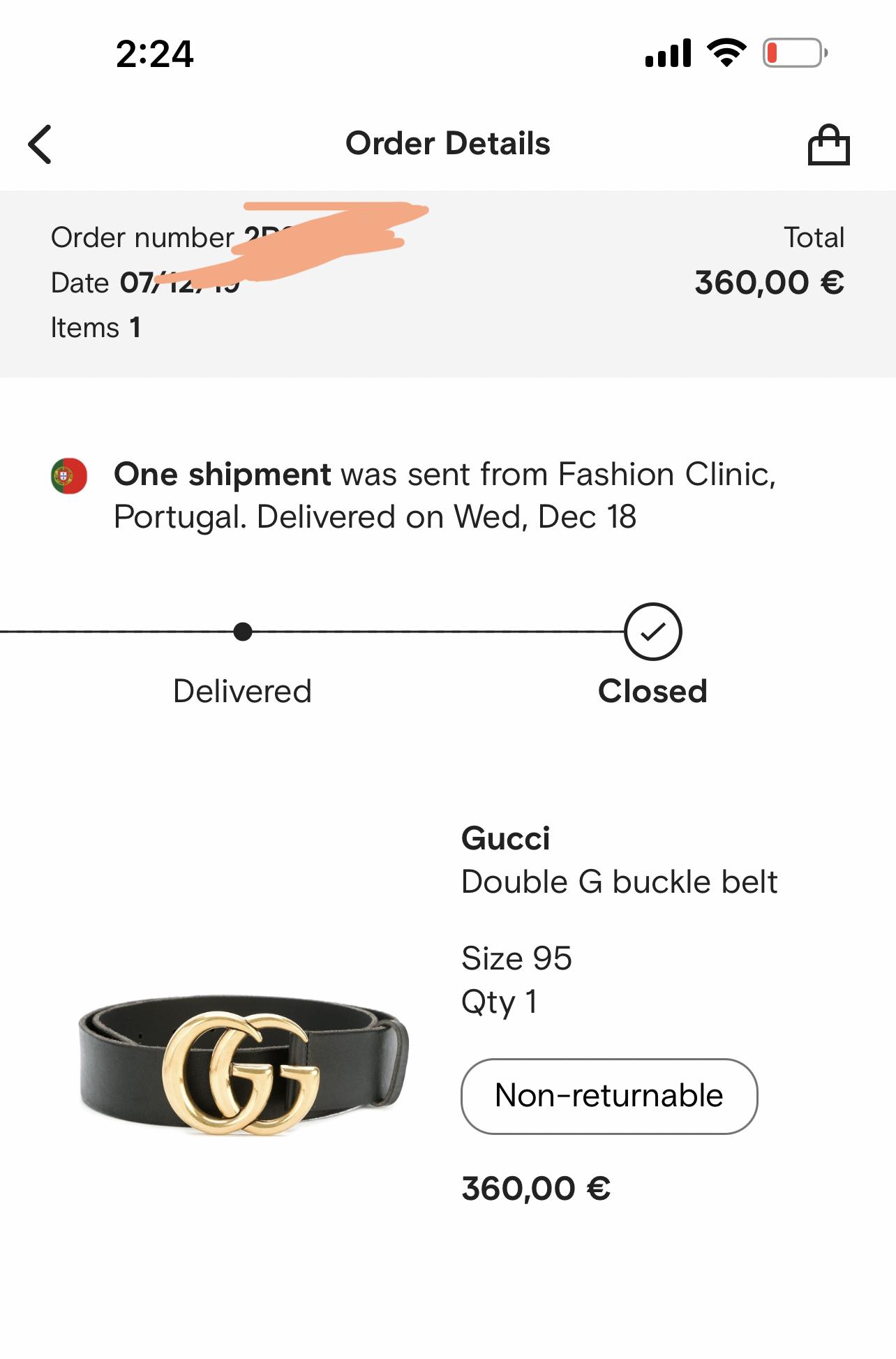The height and width of the screenshot is (1359, 896).
Task: Tap the Delivered status label
Action: coord(242,692)
